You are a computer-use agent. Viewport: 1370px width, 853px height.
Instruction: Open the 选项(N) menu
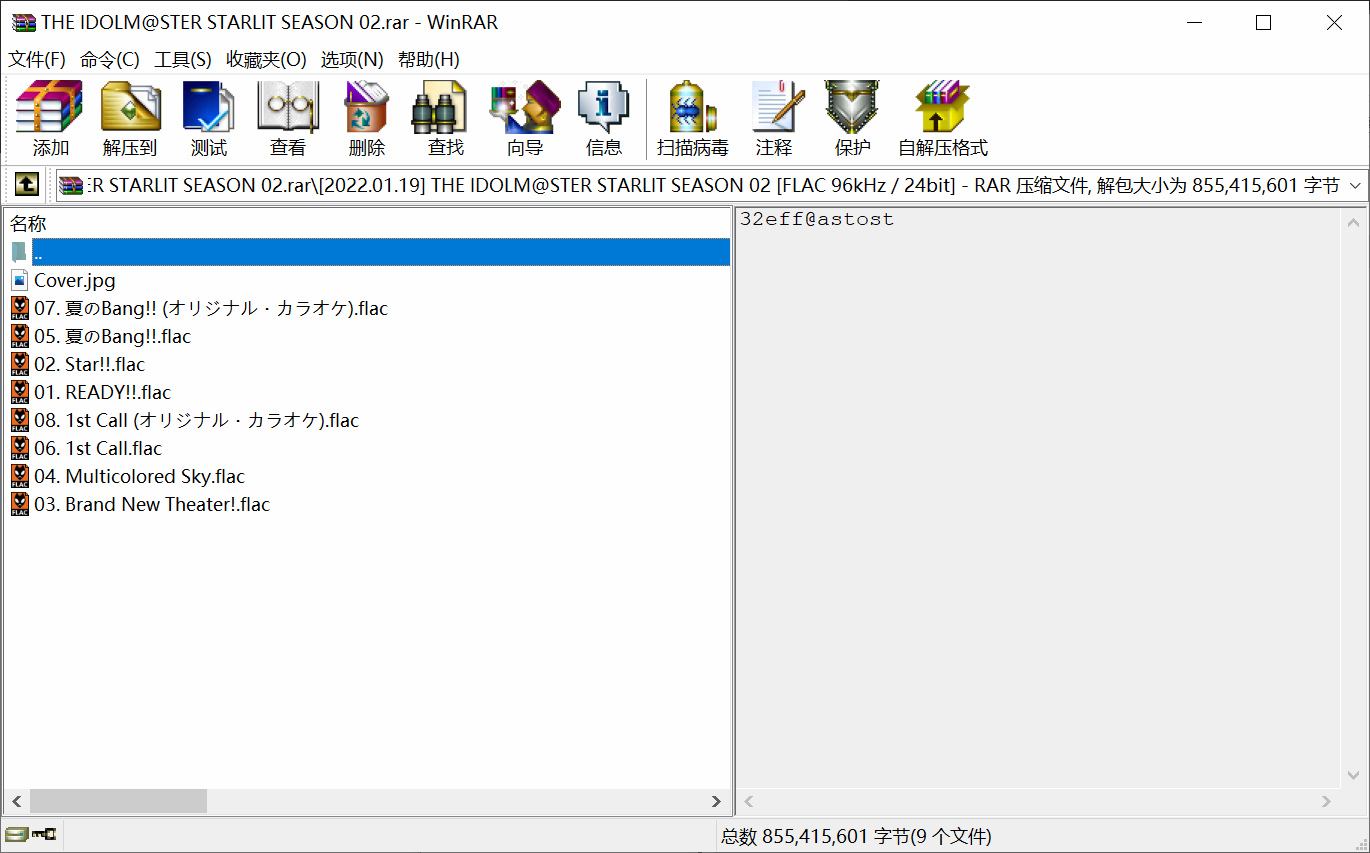point(352,59)
